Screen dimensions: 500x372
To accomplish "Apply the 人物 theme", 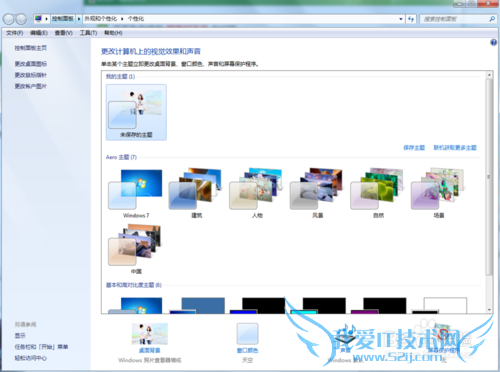I will pos(257,193).
